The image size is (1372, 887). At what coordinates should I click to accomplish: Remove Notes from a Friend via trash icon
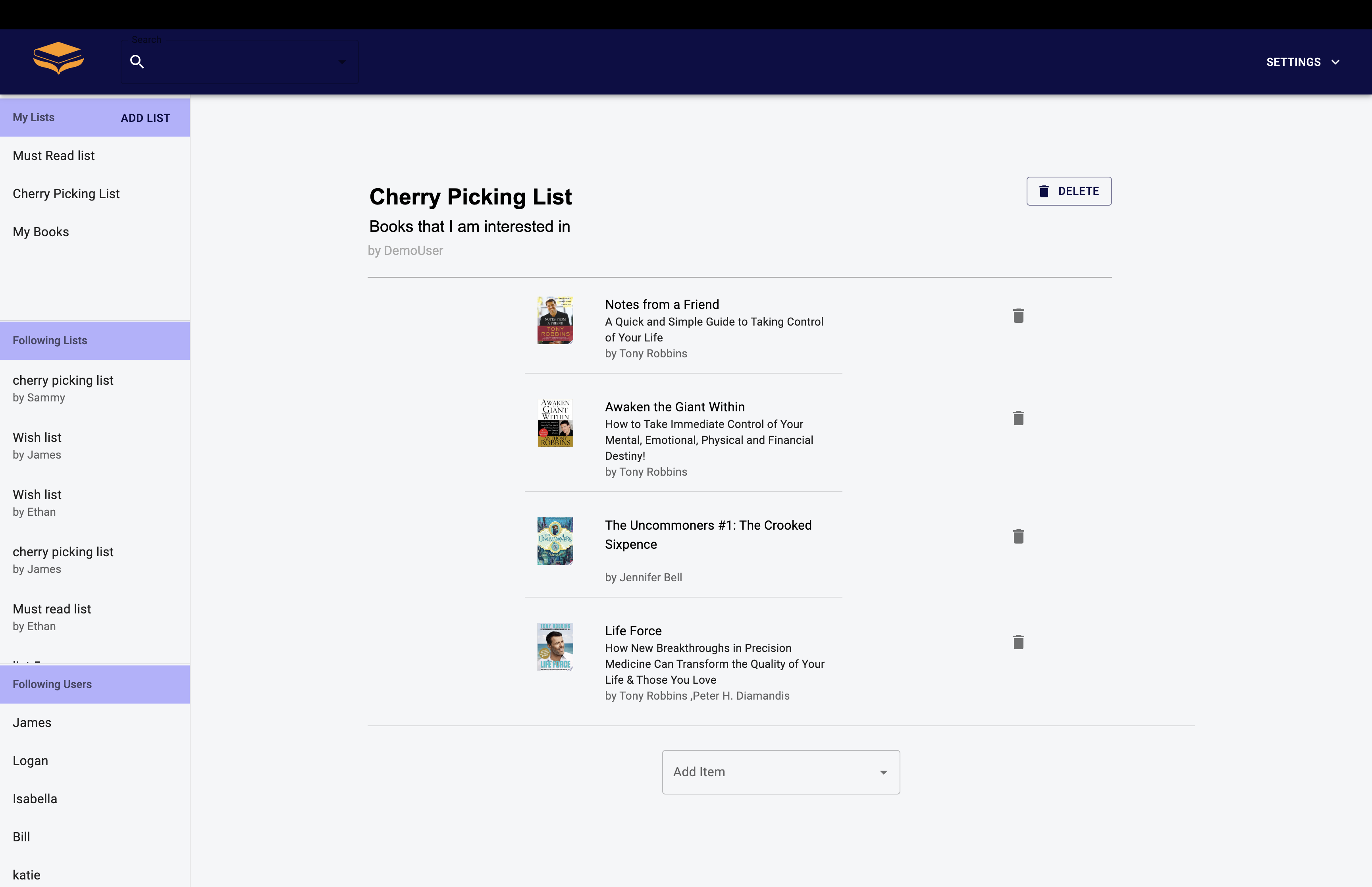click(x=1018, y=316)
